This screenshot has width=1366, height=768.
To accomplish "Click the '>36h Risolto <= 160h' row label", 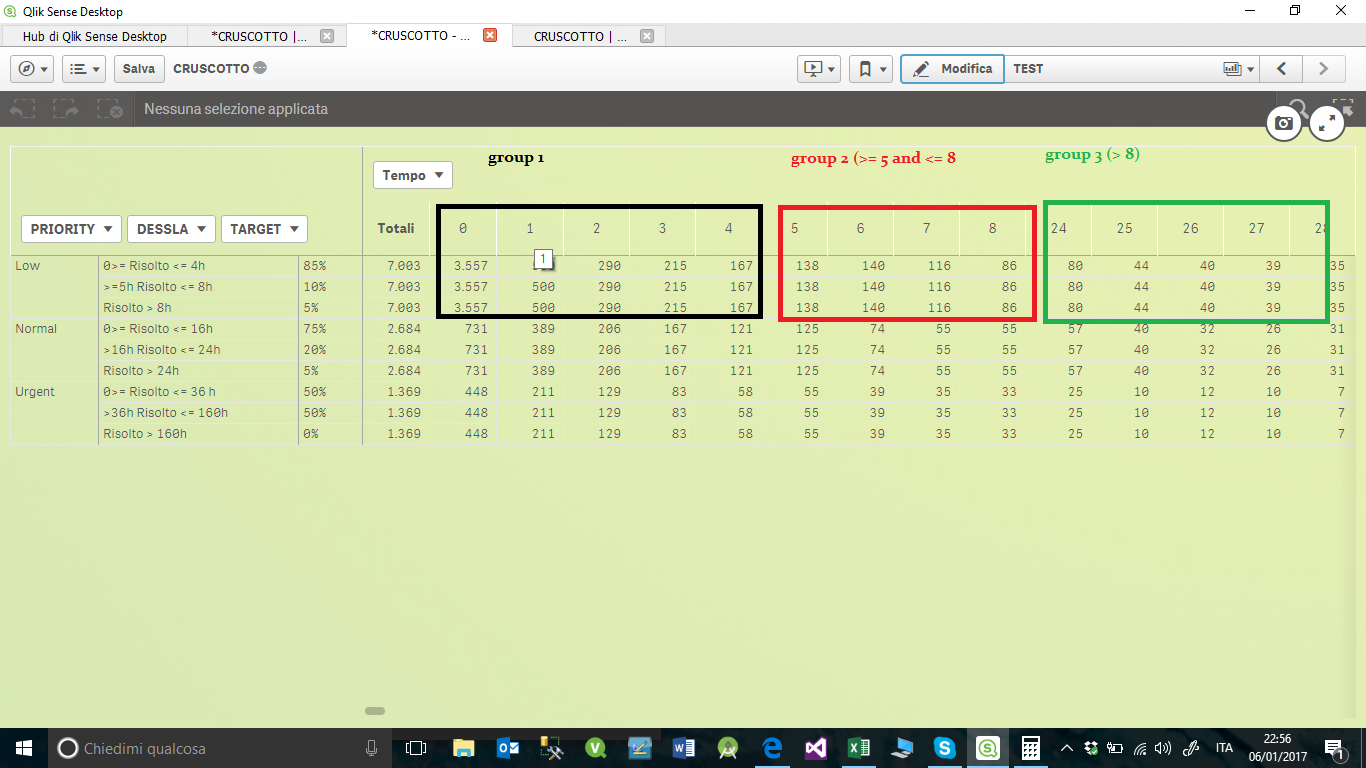I will click(165, 412).
